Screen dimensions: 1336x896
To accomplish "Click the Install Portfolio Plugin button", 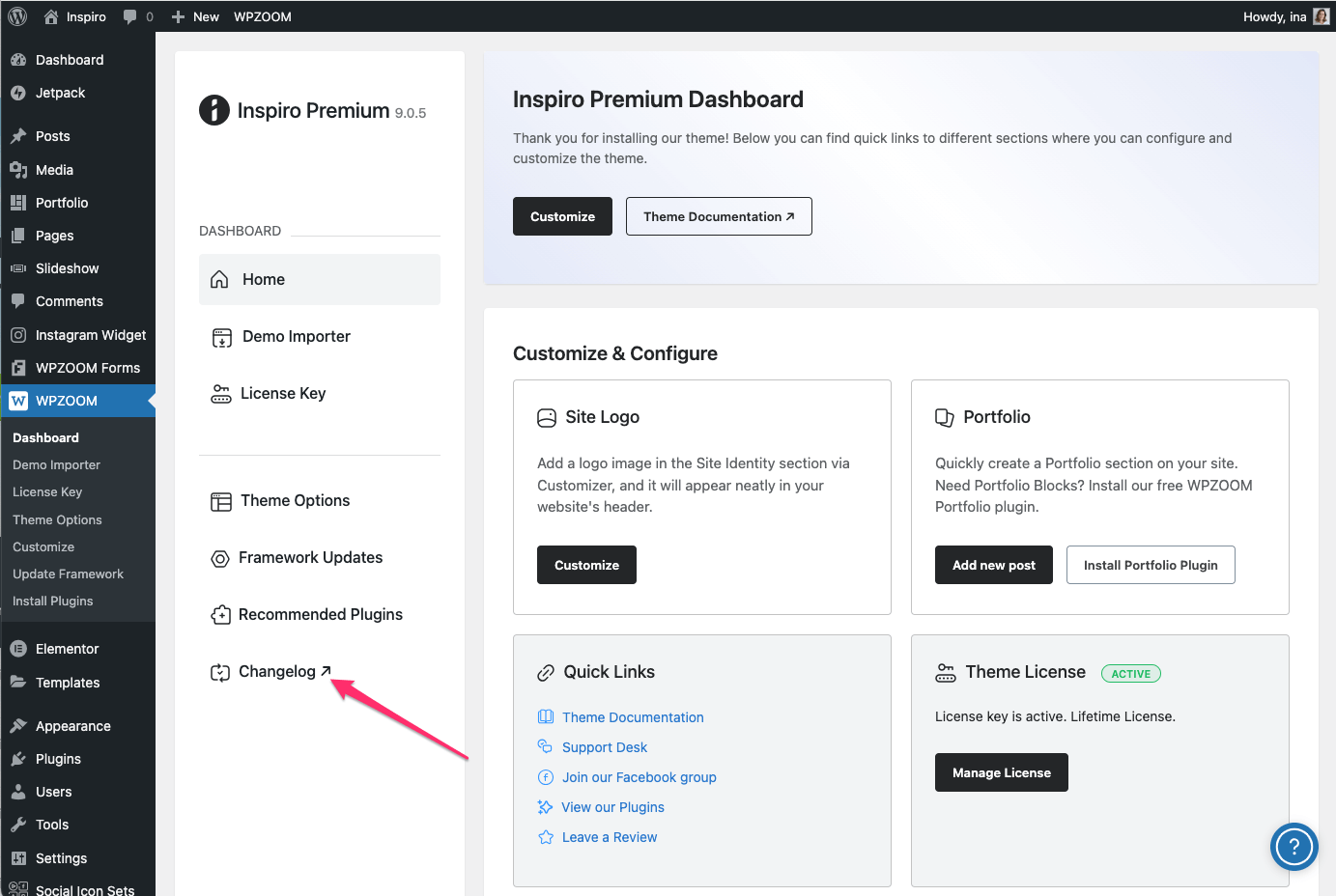I will pyautogui.click(x=1150, y=565).
